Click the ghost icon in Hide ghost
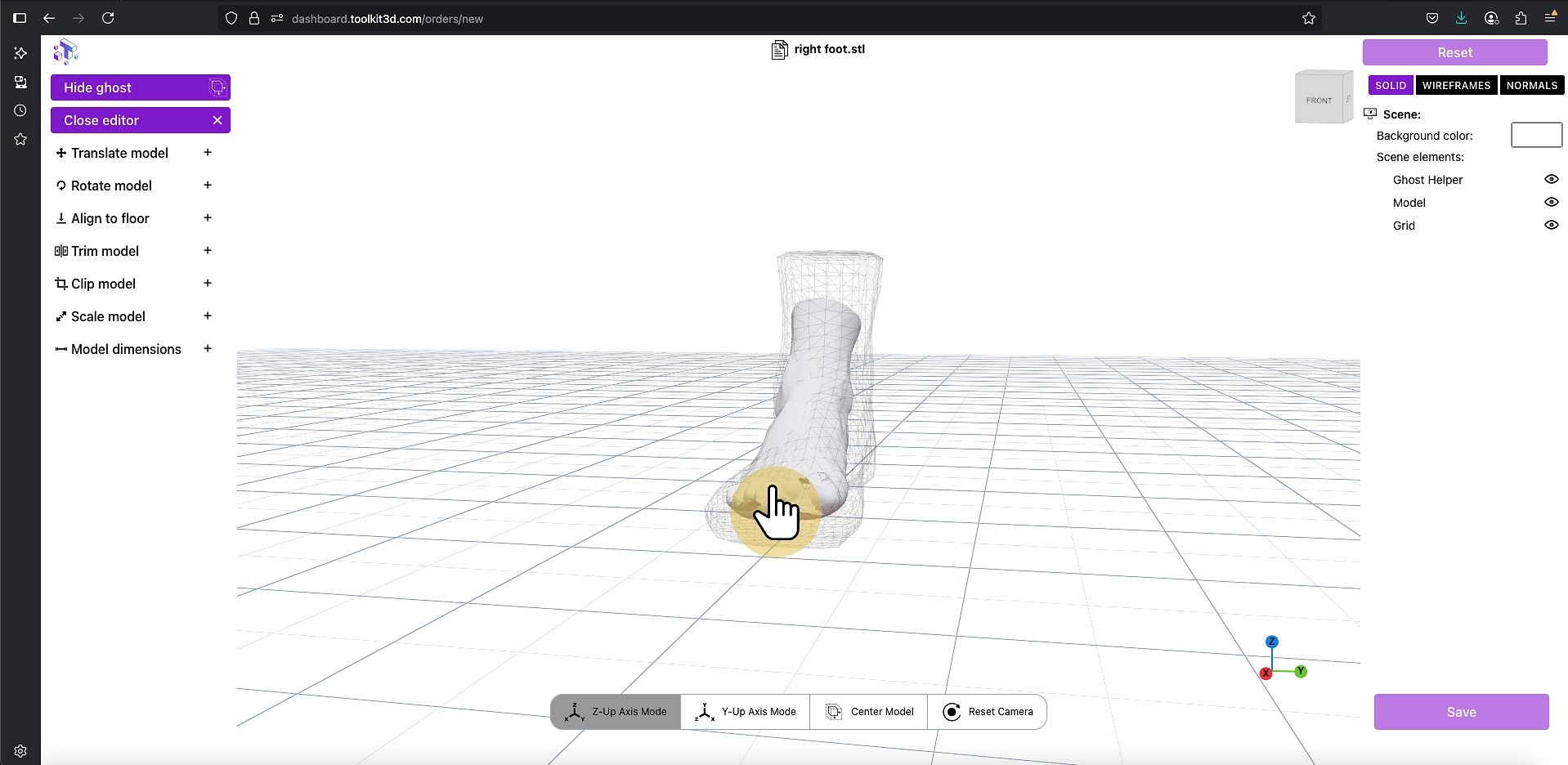This screenshot has height=765, width=1568. coord(217,87)
